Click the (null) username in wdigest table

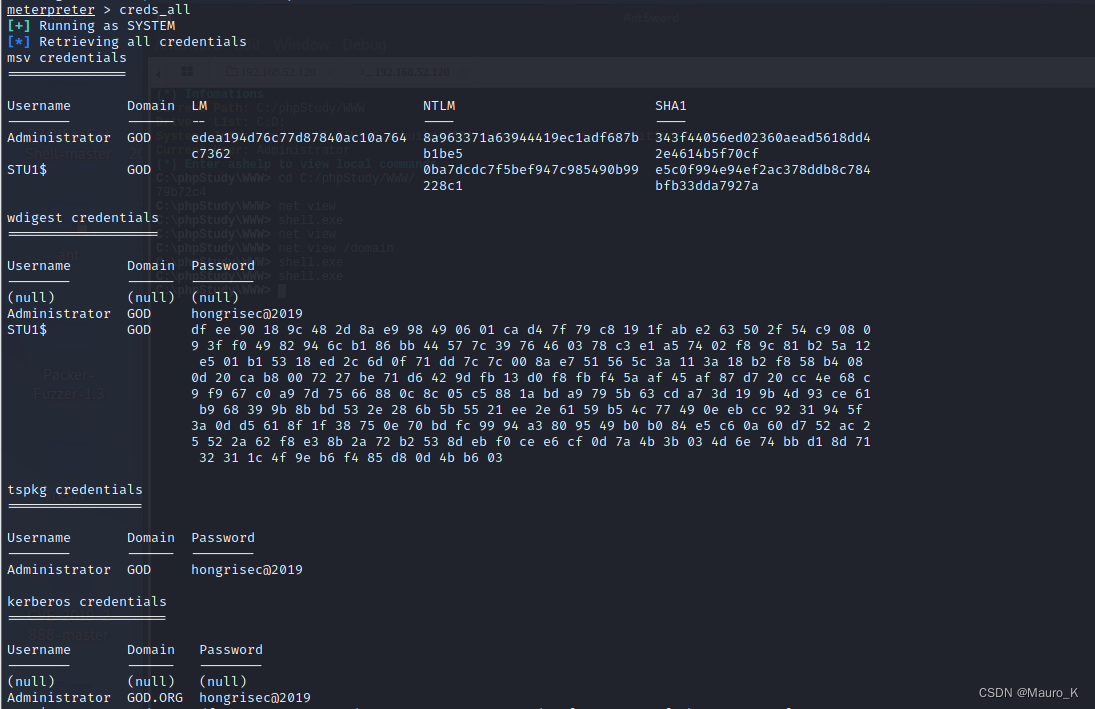point(31,298)
